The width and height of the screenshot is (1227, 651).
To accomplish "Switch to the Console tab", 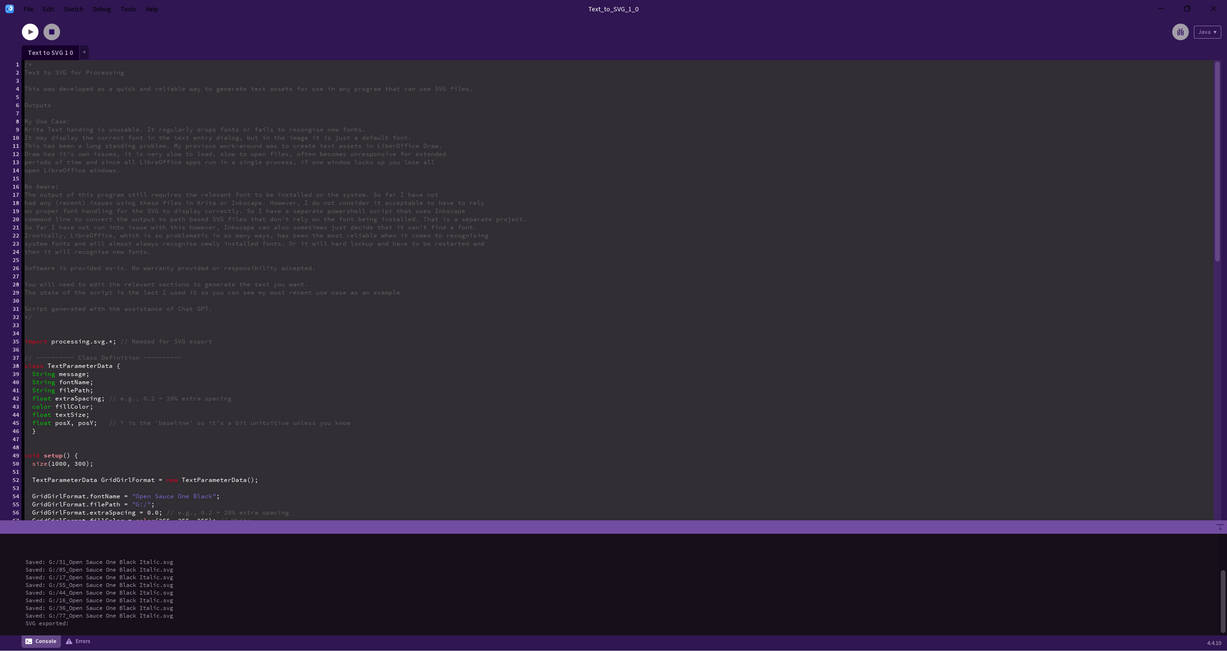I will [41, 641].
